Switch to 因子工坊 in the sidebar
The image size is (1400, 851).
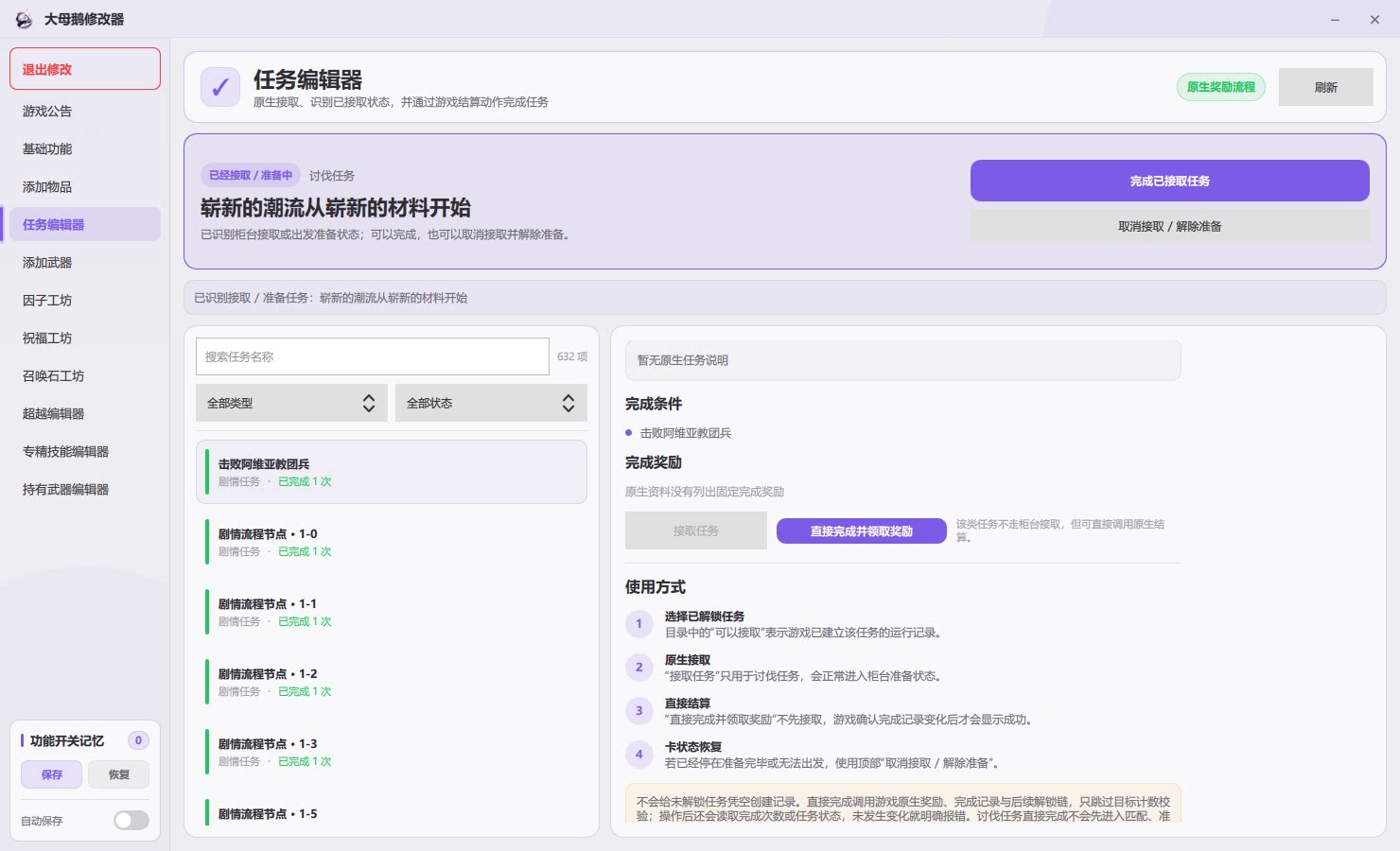[85, 301]
